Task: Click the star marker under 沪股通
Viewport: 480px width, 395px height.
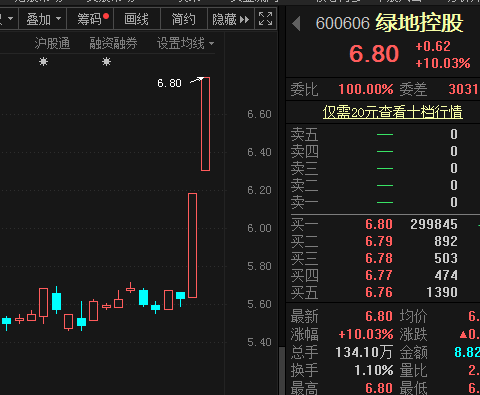Action: [43, 62]
